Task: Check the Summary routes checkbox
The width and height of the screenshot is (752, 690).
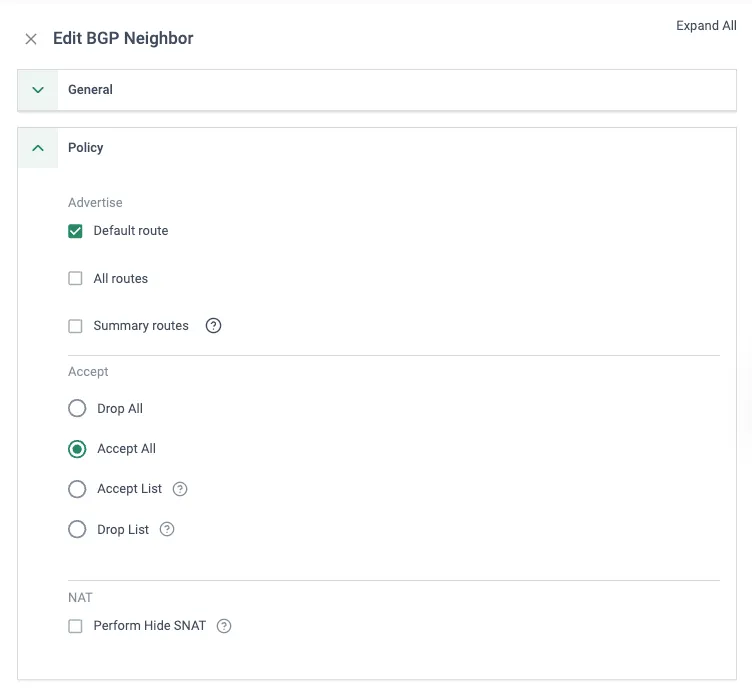Action: tap(75, 326)
